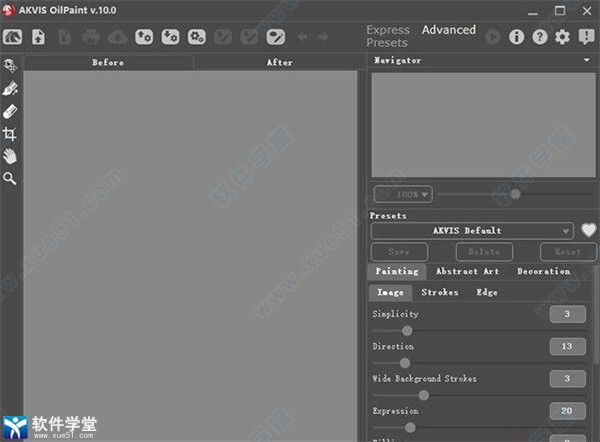Open the Abstract Art tab
This screenshot has height=442, width=600.
pos(468,271)
